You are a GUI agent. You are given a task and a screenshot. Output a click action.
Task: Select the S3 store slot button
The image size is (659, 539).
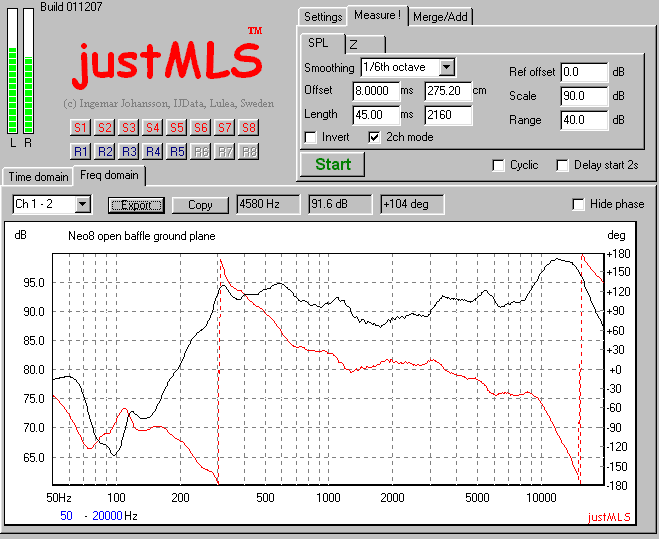pos(128,127)
